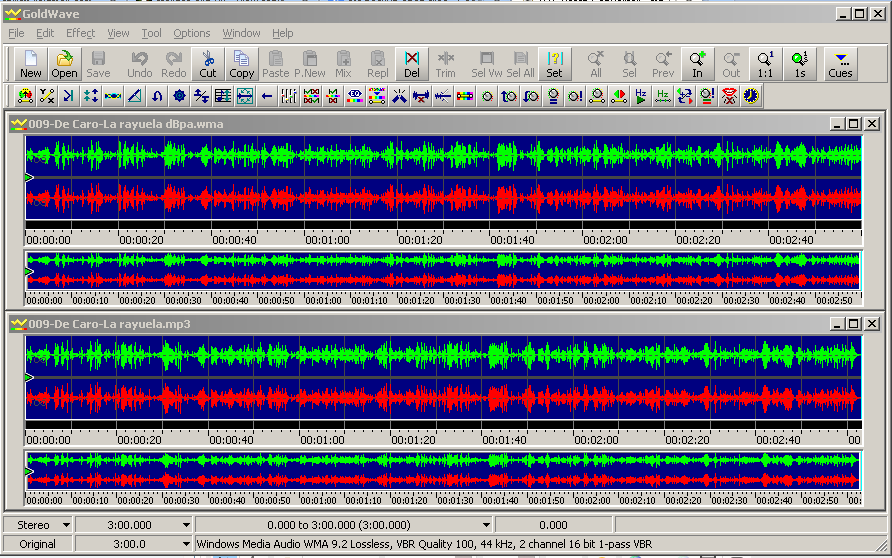Click the Del delete icon
892x558 pixels.
(412, 64)
